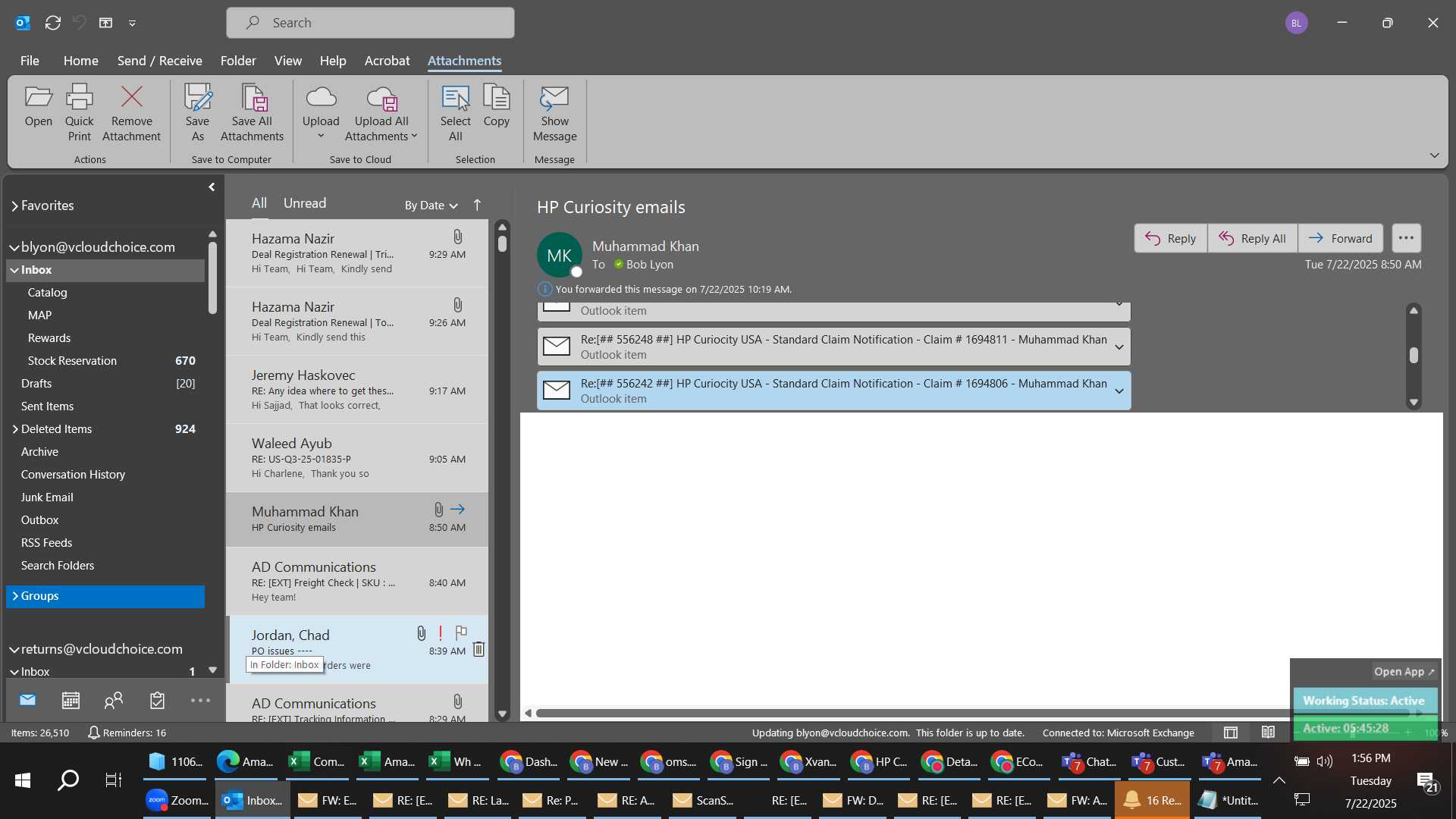
Task: Click the Search box
Action: [370, 23]
